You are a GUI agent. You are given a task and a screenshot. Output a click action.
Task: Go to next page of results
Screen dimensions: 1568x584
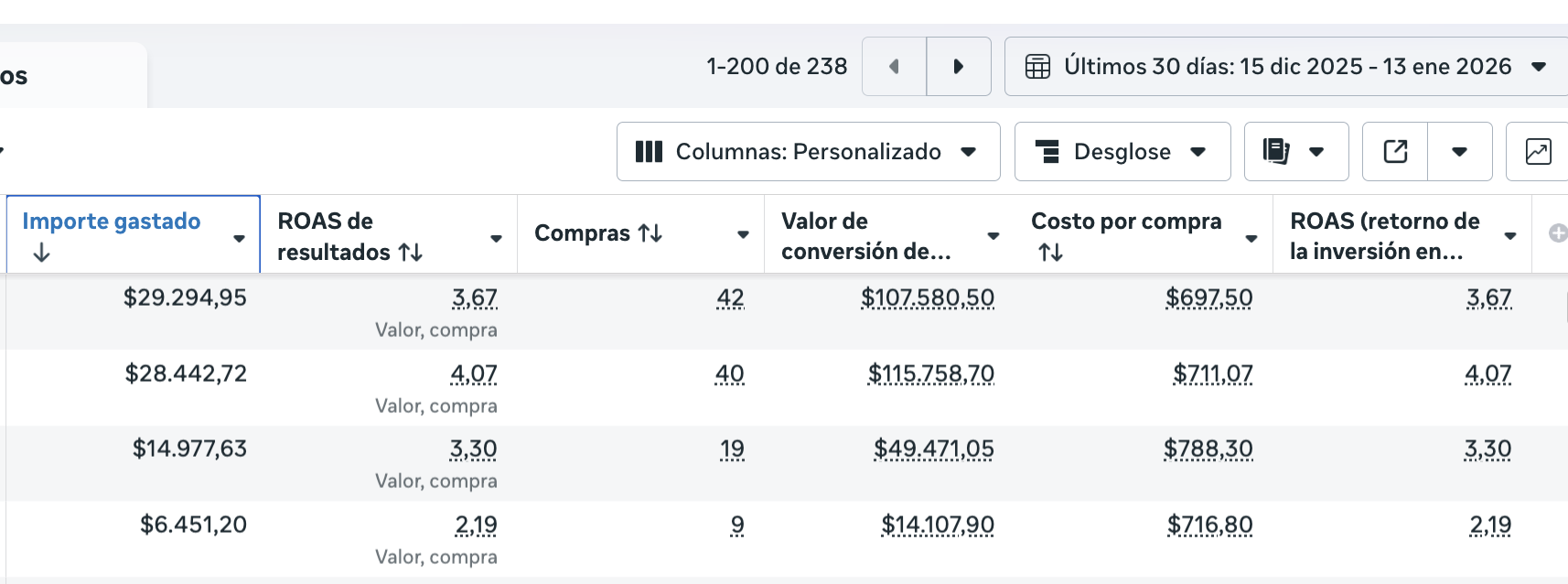[x=959, y=67]
